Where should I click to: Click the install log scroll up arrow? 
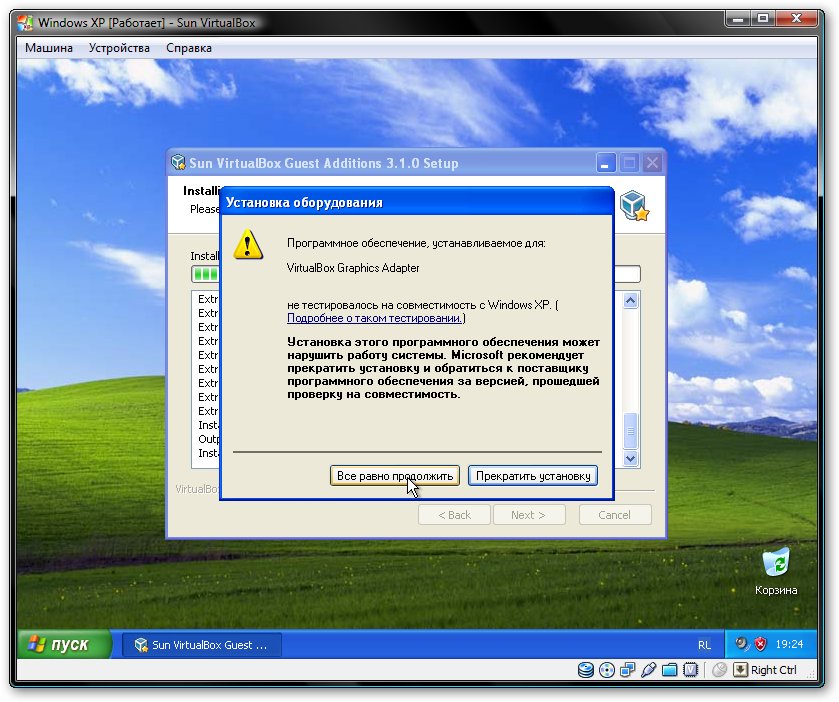pos(630,301)
